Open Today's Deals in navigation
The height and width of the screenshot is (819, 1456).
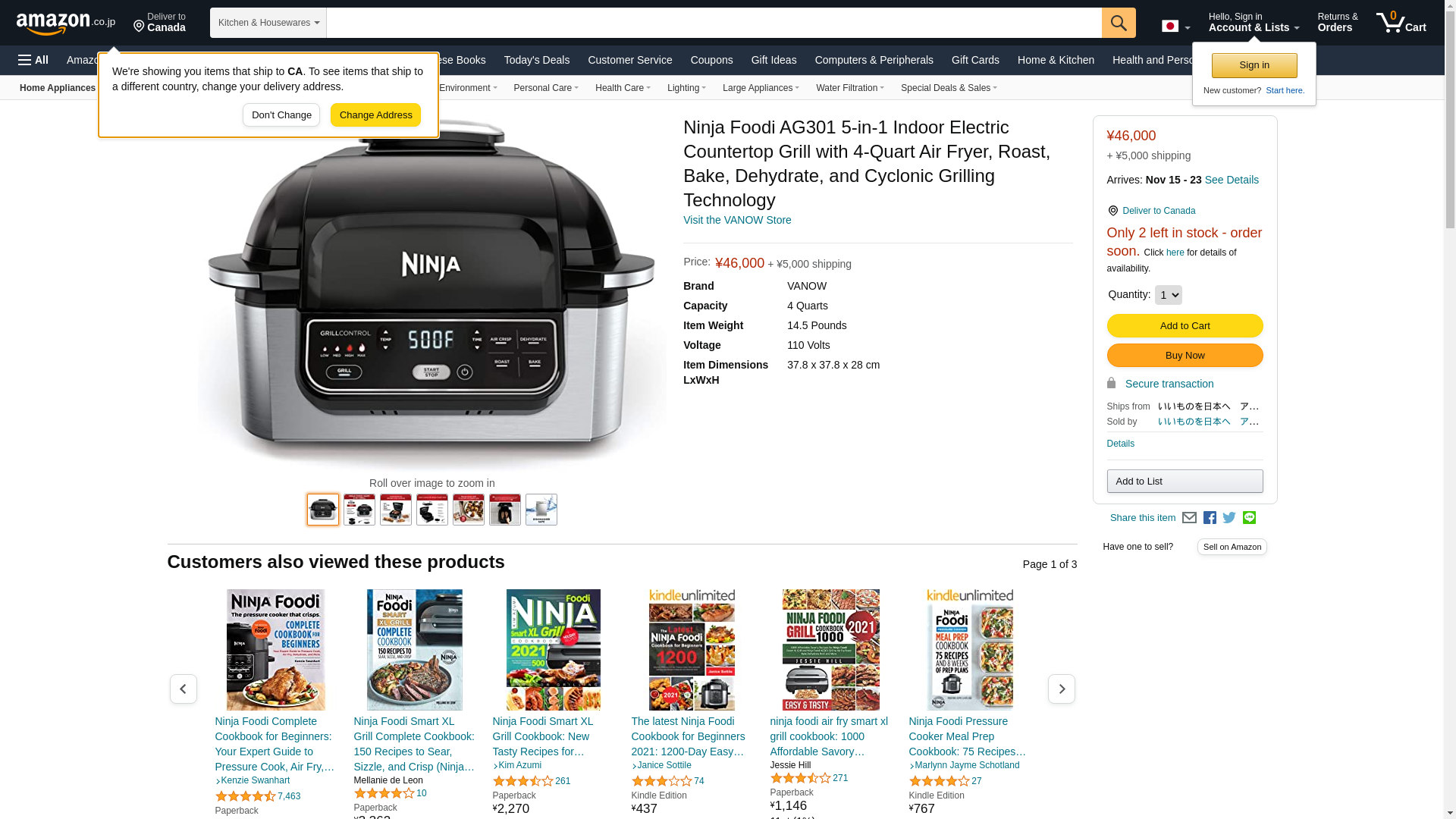coord(537,60)
